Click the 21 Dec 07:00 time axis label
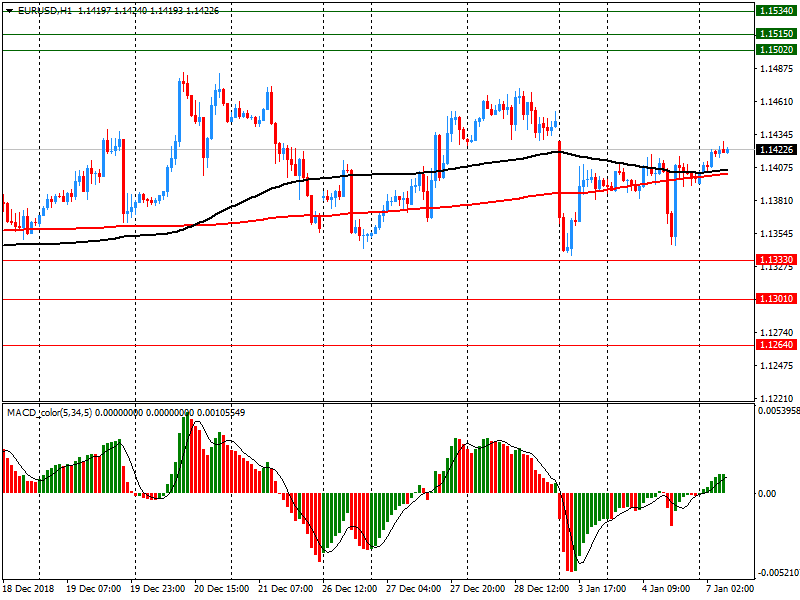Screen dimensions: 800x600 (288, 590)
